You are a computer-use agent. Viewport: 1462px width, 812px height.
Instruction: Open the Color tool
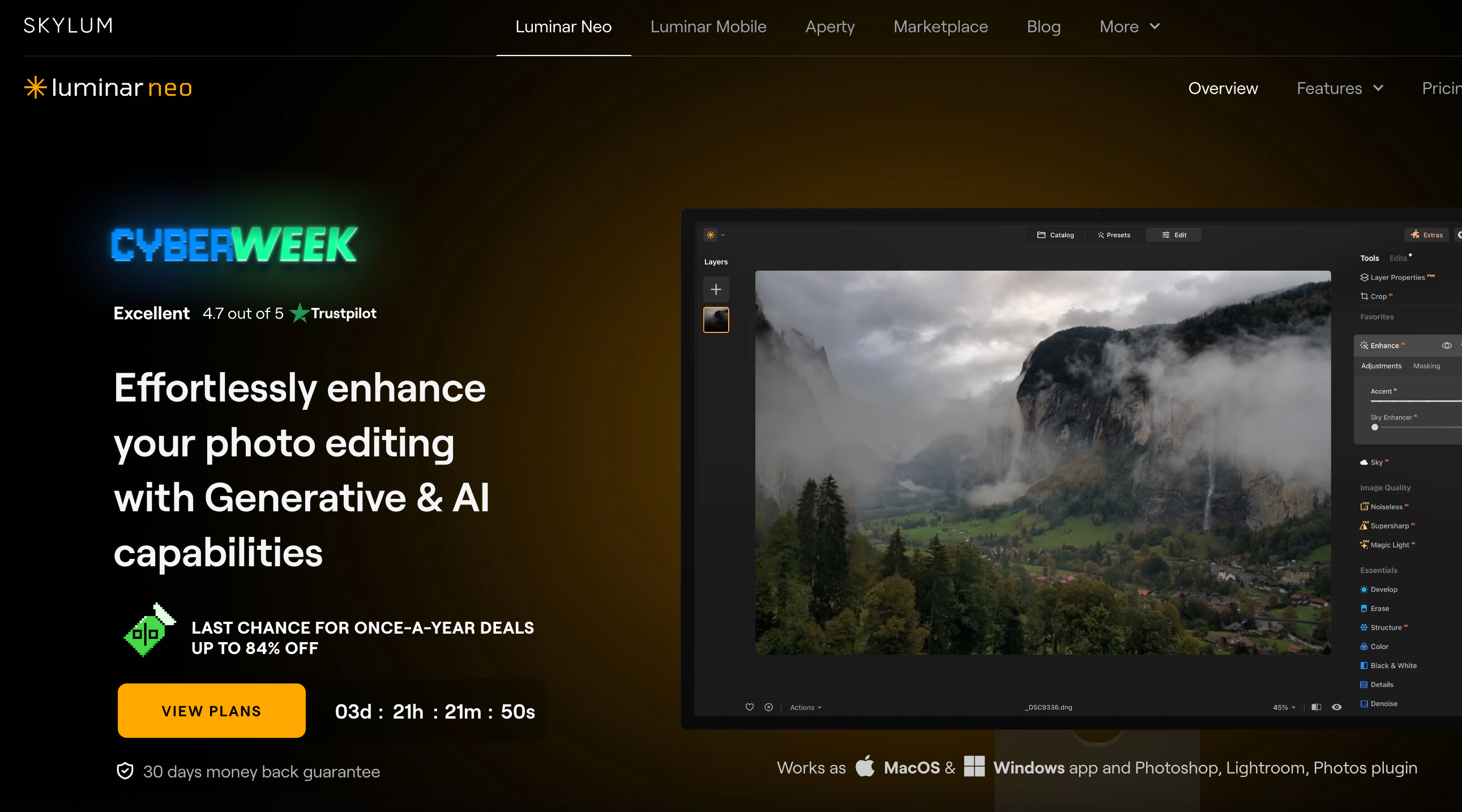pyautogui.click(x=1374, y=646)
